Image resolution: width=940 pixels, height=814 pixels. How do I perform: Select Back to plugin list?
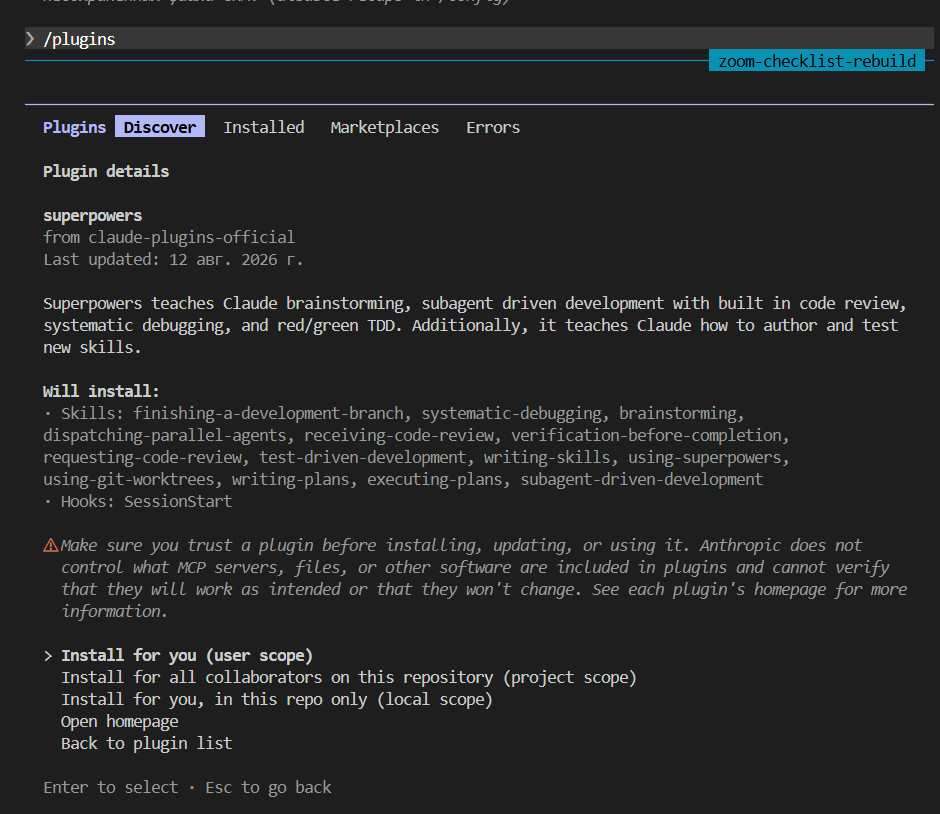tap(146, 744)
